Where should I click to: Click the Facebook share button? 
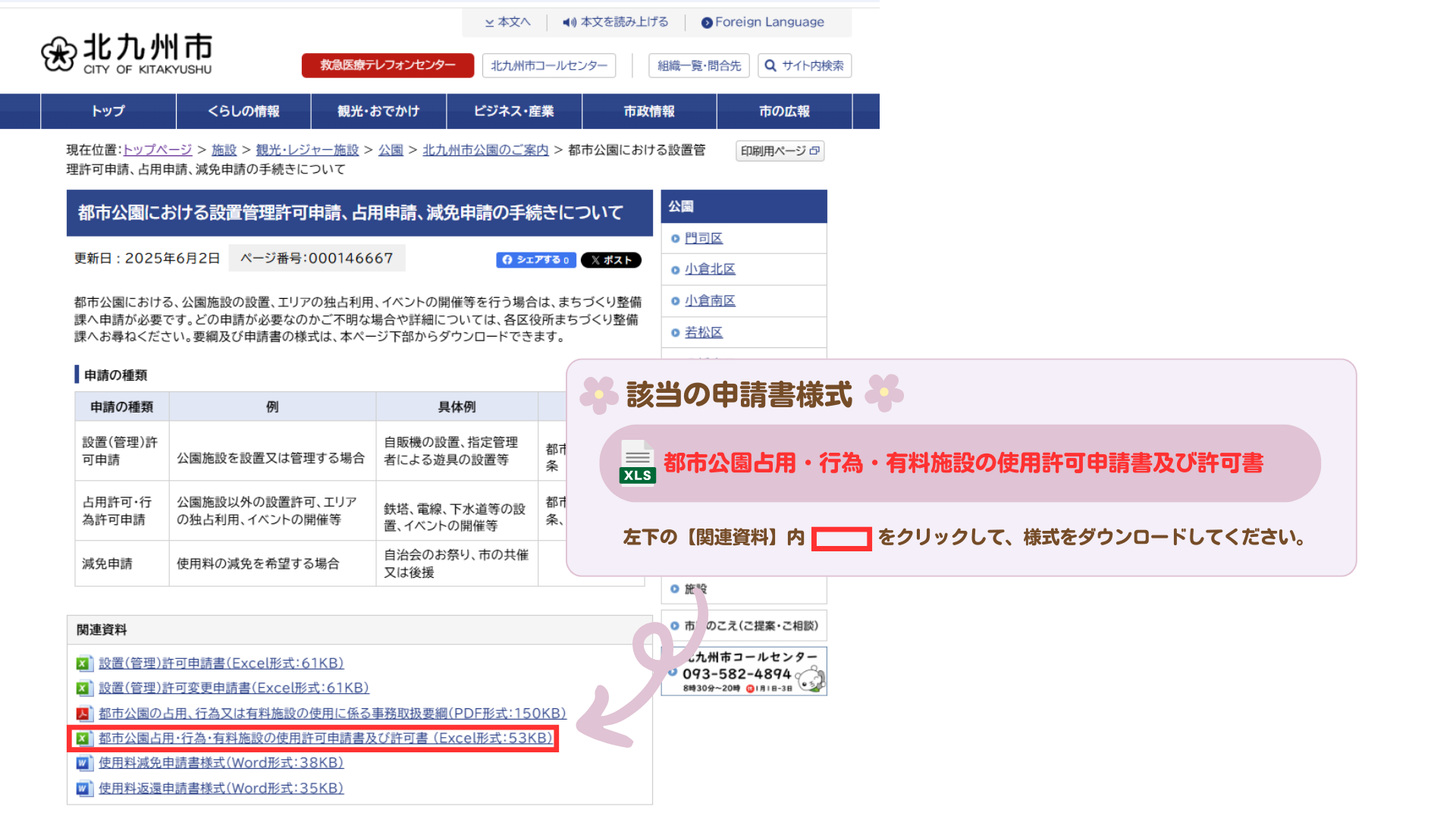pos(535,260)
